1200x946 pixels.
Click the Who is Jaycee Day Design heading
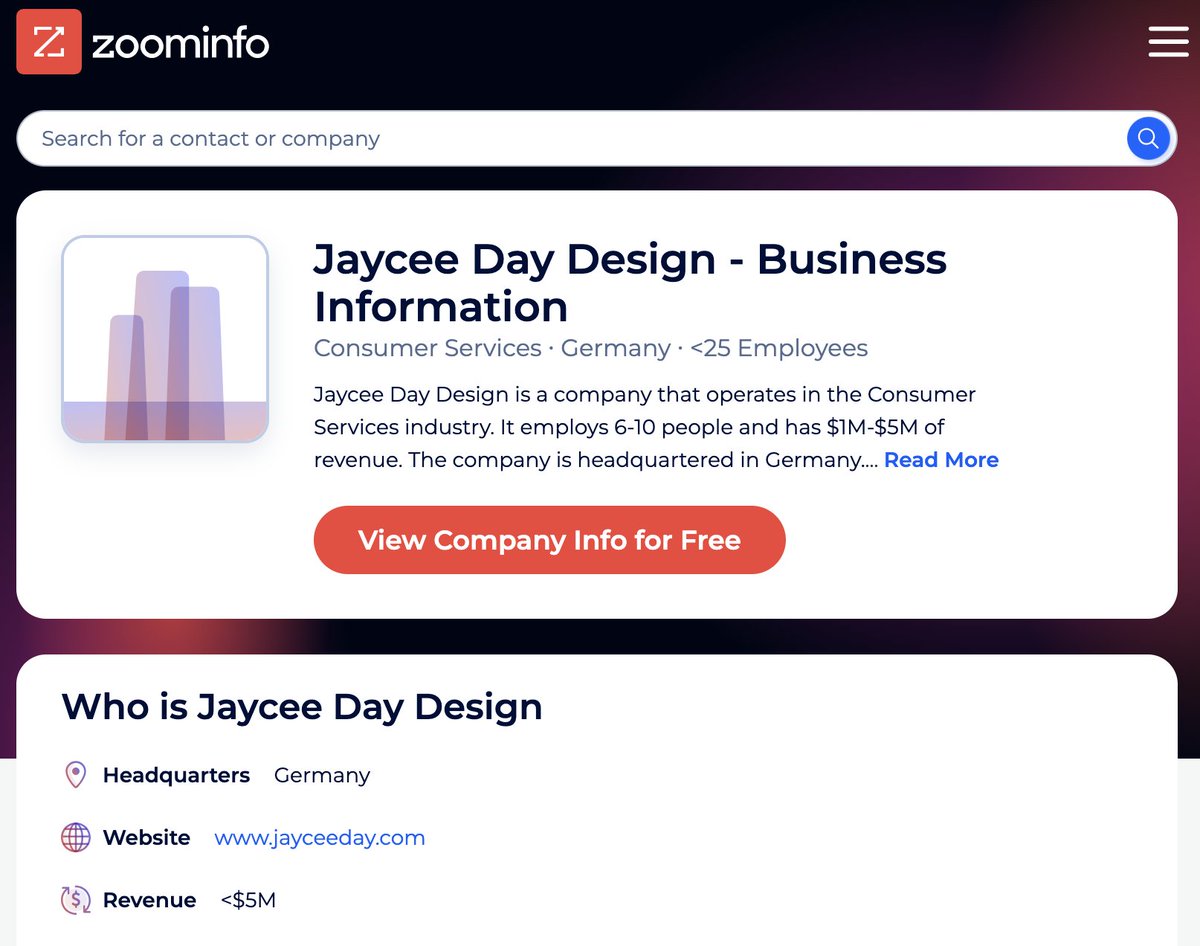point(302,706)
